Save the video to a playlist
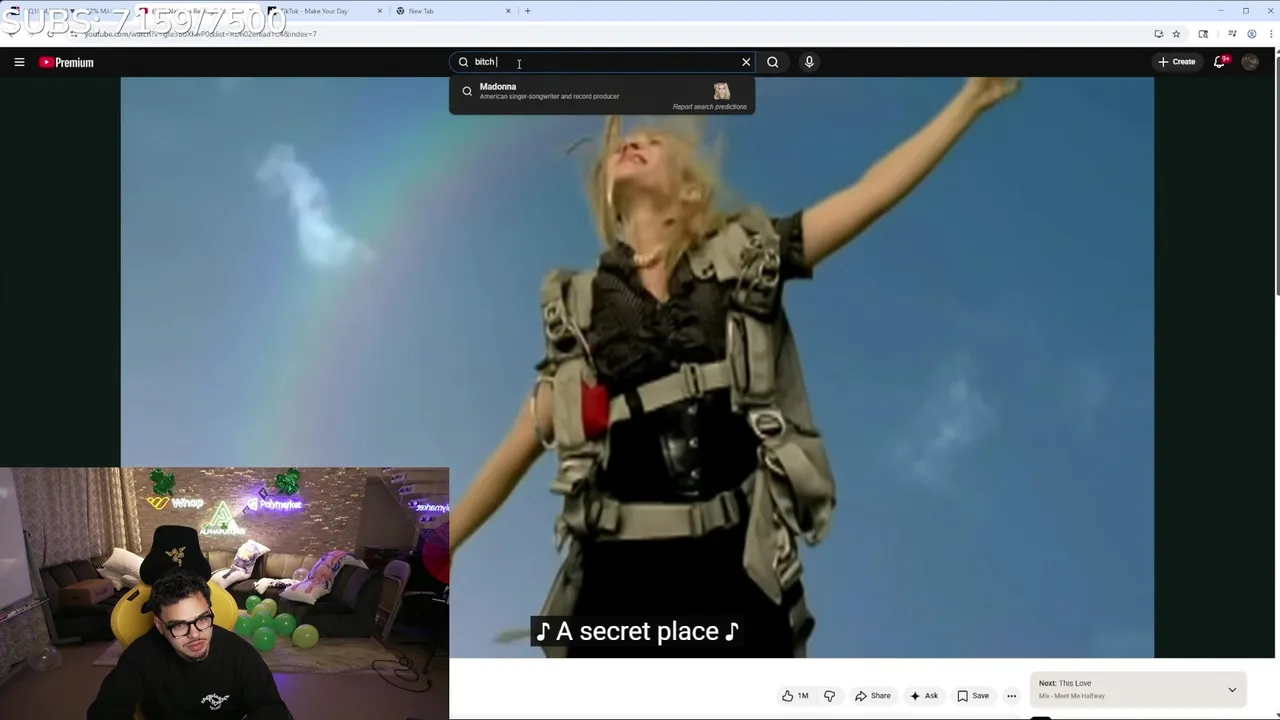Image resolution: width=1280 pixels, height=720 pixels. 973,696
